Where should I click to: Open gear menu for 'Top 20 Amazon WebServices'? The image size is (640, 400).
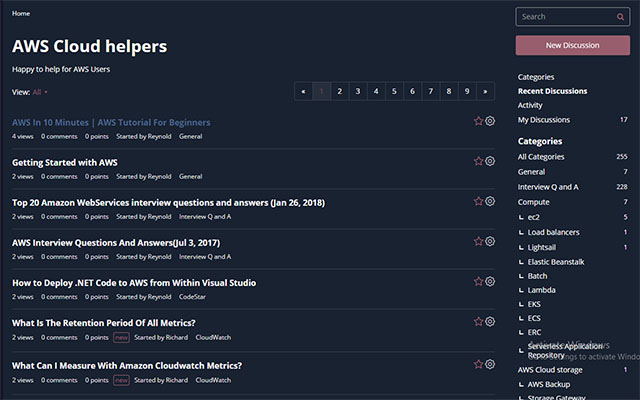coord(490,201)
